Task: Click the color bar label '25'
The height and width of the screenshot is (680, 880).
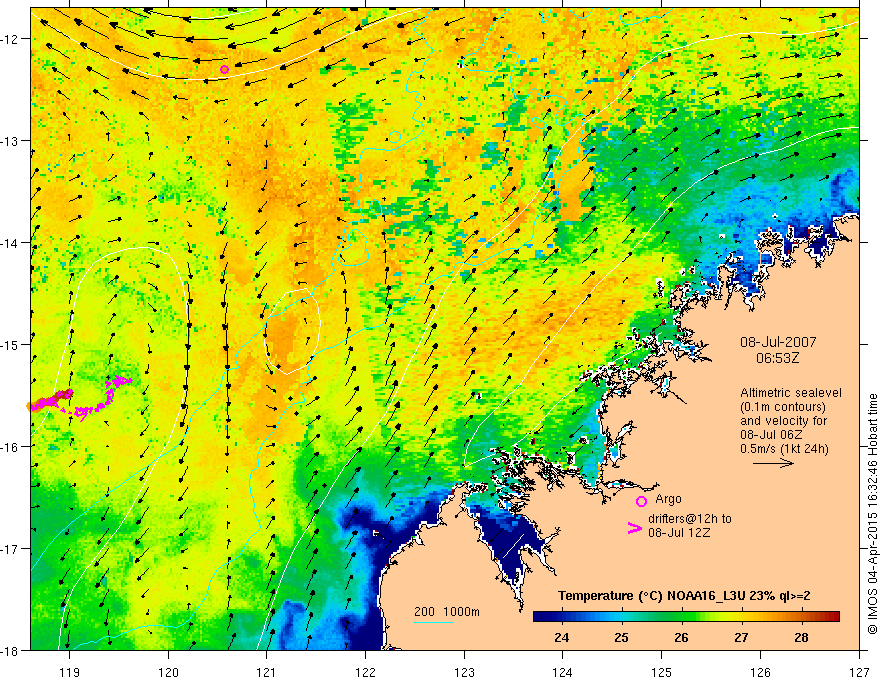Action: click(x=621, y=637)
